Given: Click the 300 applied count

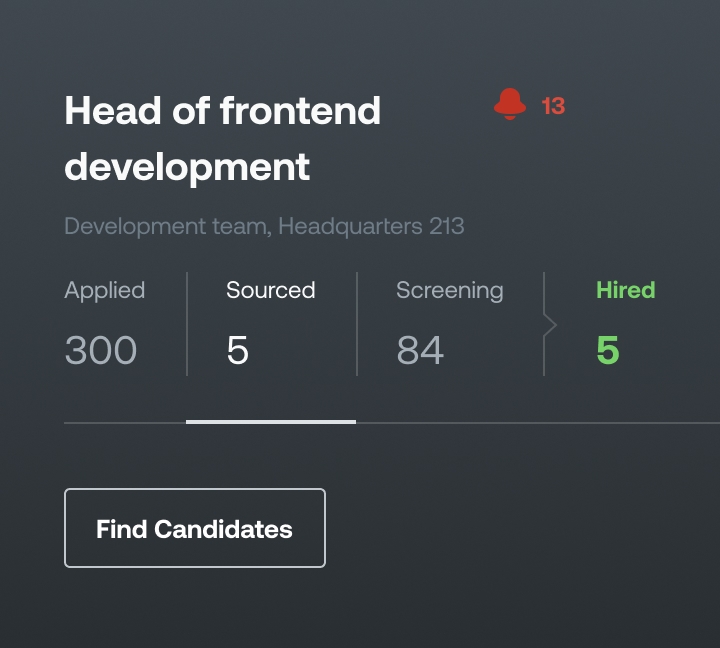Looking at the screenshot, I should pyautogui.click(x=101, y=351).
